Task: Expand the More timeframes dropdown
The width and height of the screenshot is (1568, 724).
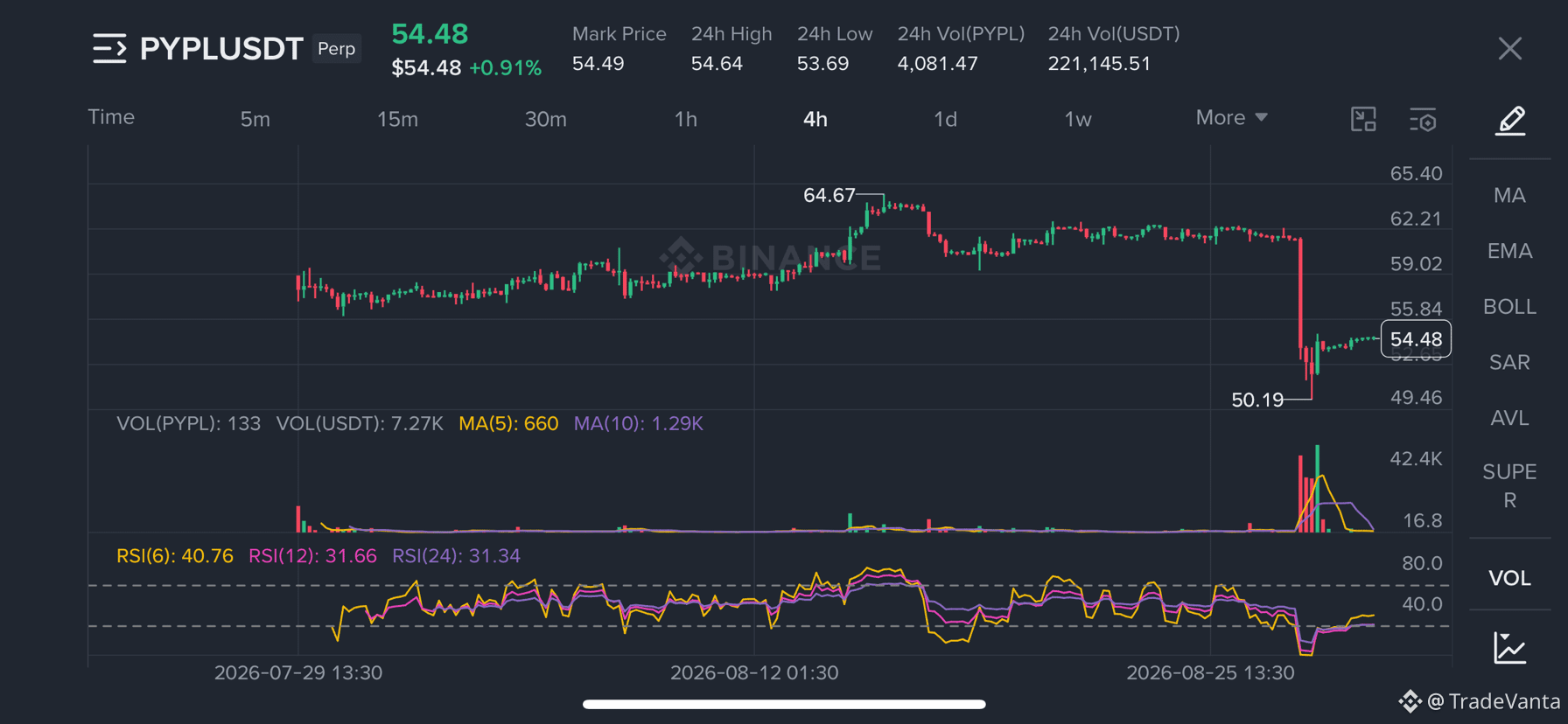Action: (1231, 118)
